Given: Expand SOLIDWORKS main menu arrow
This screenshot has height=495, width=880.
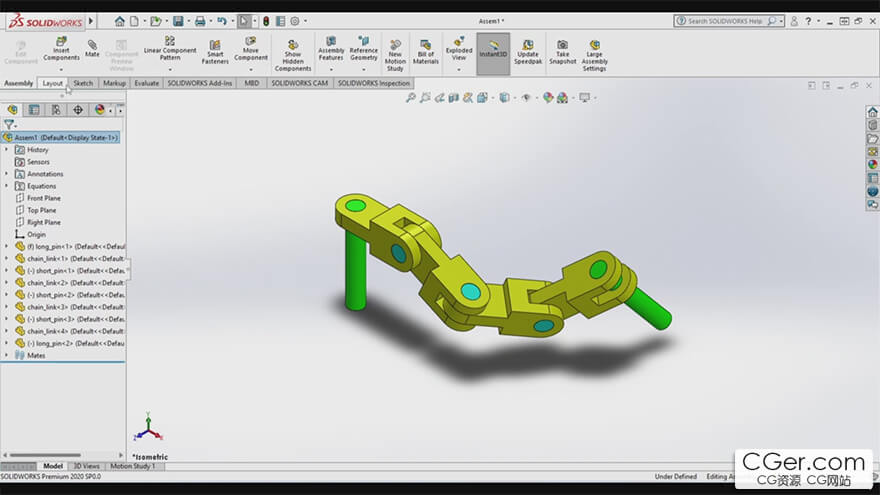Looking at the screenshot, I should (x=91, y=21).
